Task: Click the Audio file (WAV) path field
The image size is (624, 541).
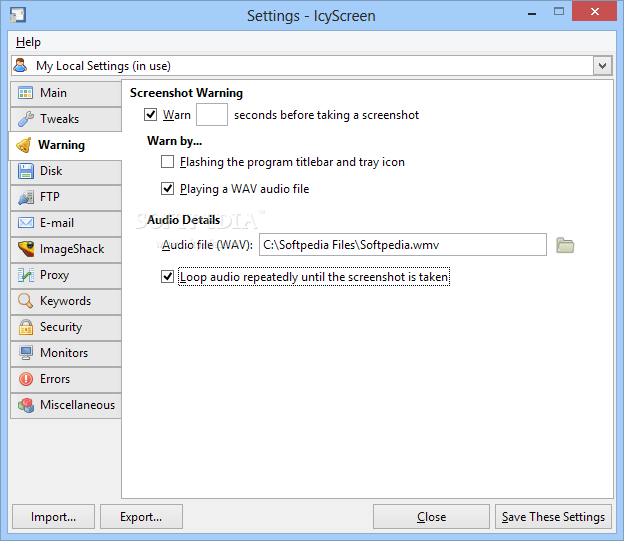Action: point(403,245)
